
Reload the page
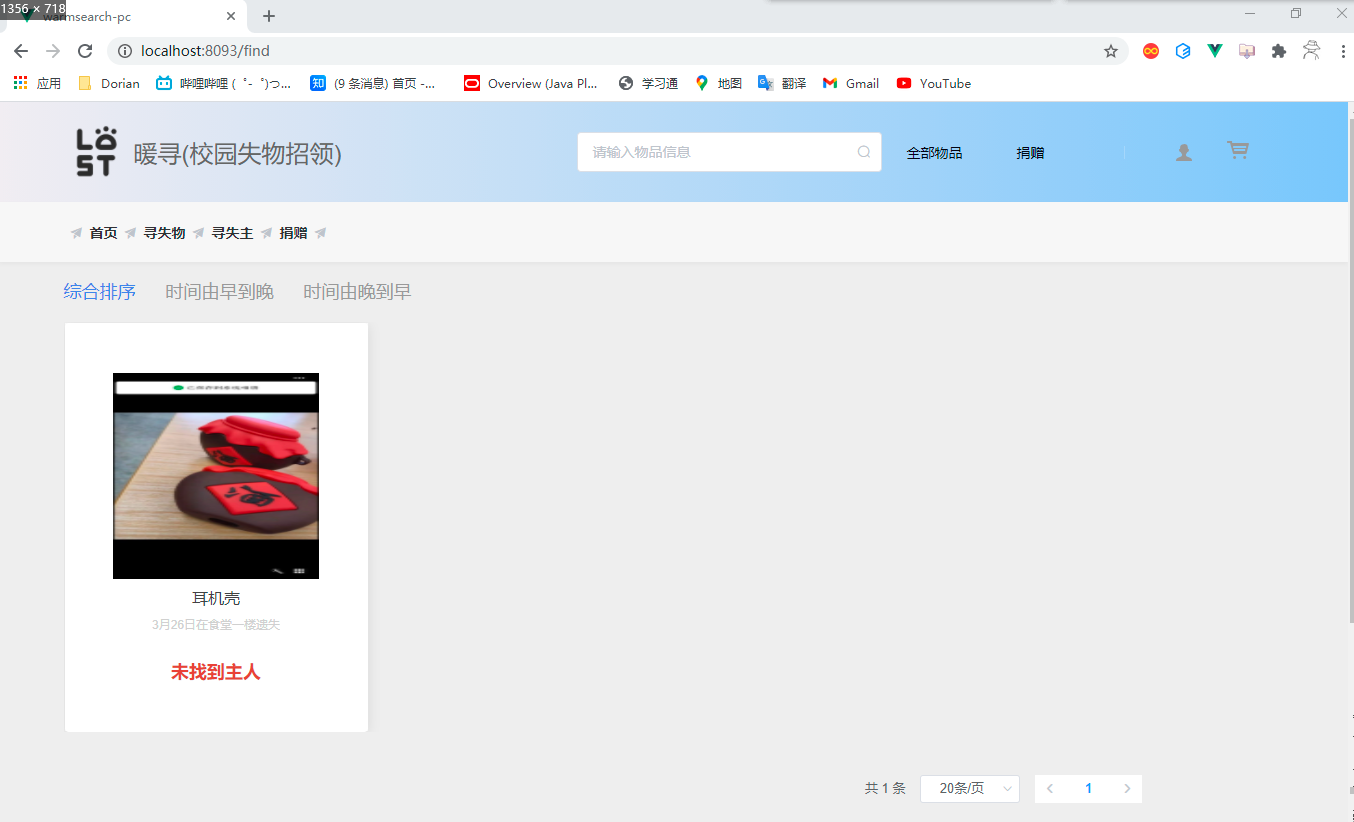pyautogui.click(x=85, y=51)
